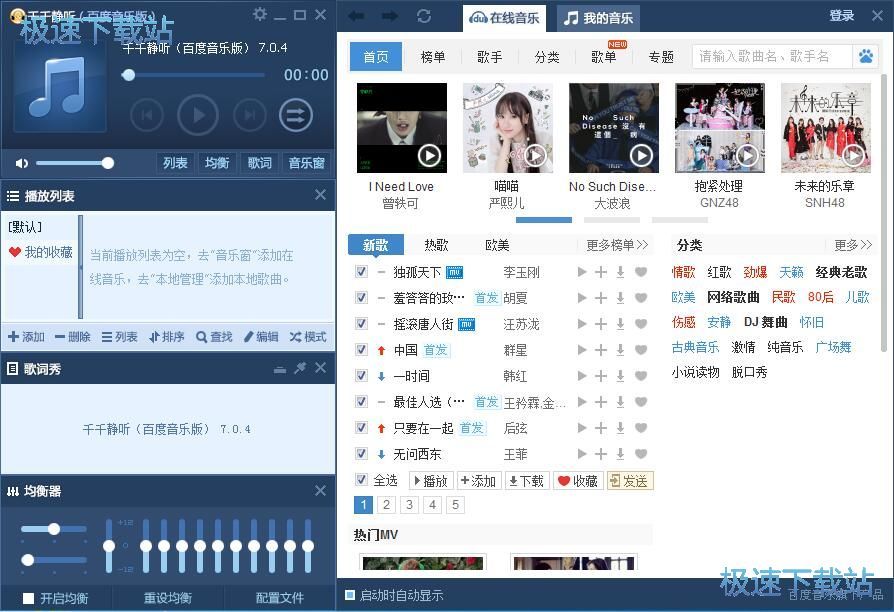Toggle 启动时自动显示 checkbox

coord(350,595)
